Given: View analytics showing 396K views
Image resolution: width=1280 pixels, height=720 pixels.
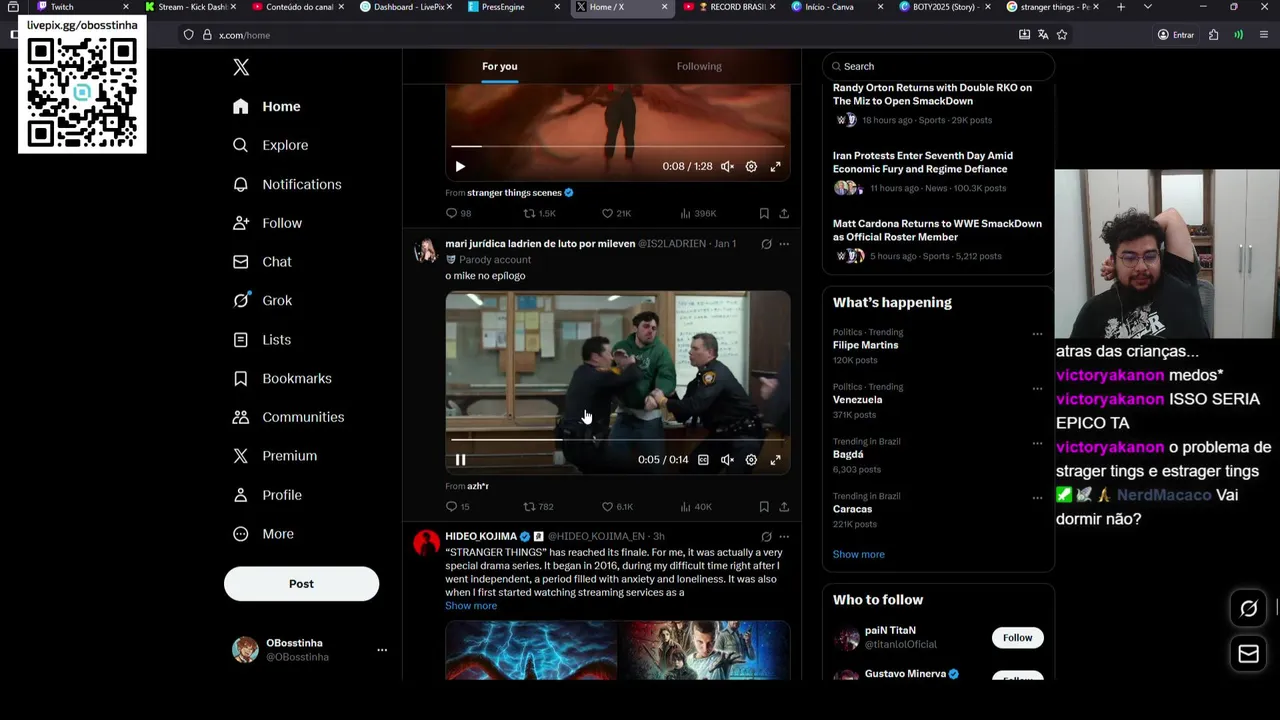Looking at the screenshot, I should pos(698,213).
